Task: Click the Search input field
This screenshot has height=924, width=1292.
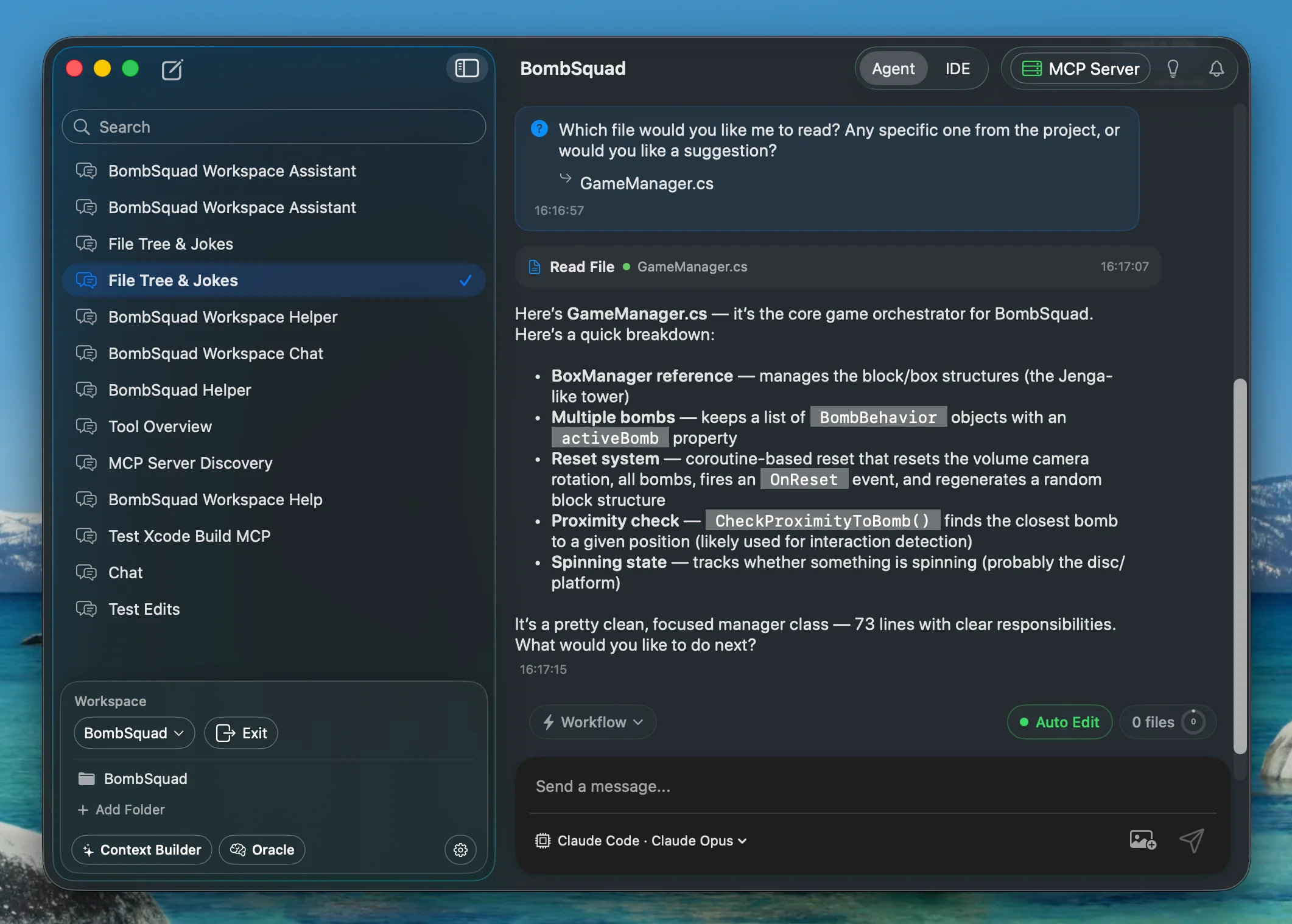Action: click(274, 127)
